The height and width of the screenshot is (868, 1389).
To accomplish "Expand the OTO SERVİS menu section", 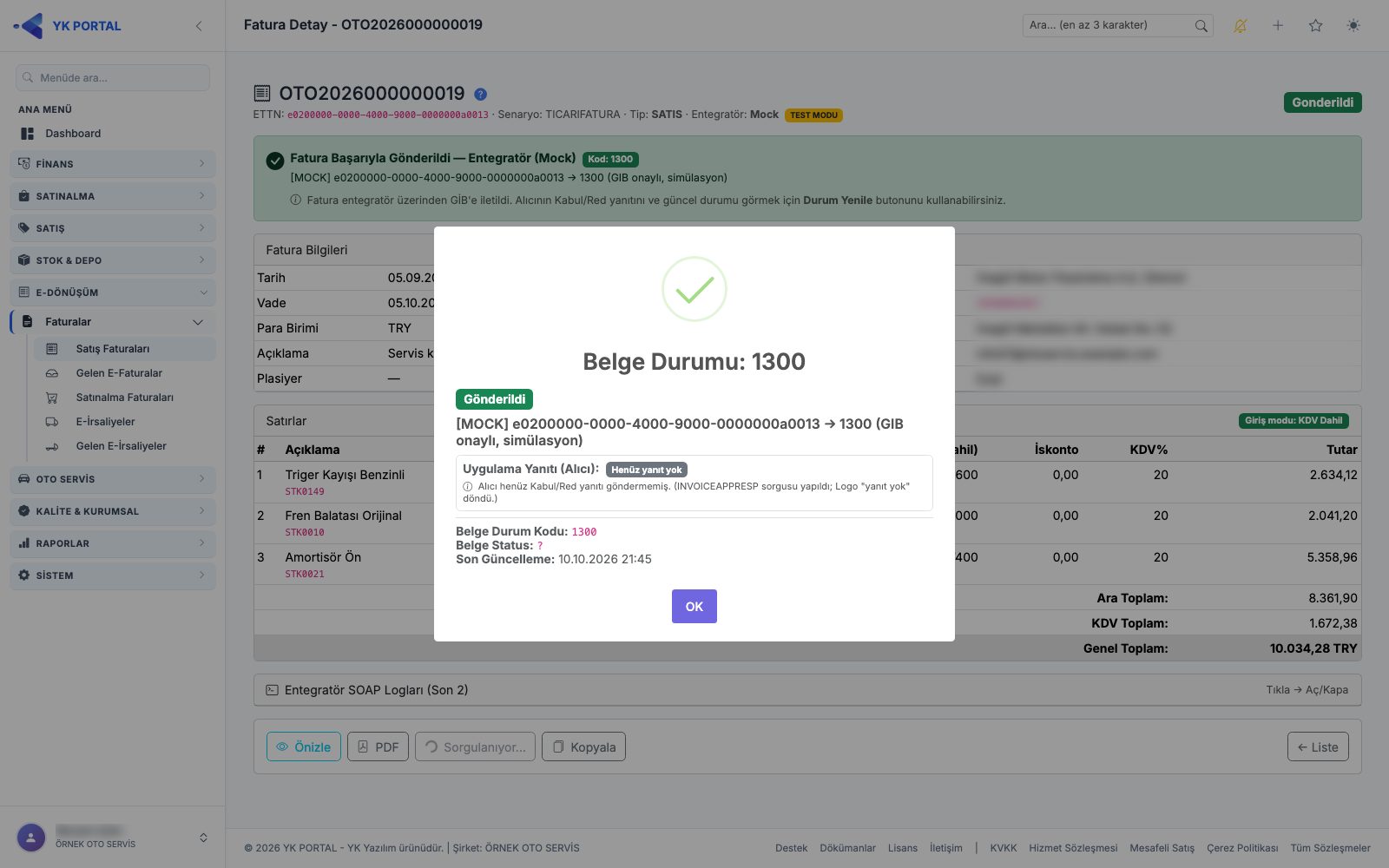I will point(113,479).
